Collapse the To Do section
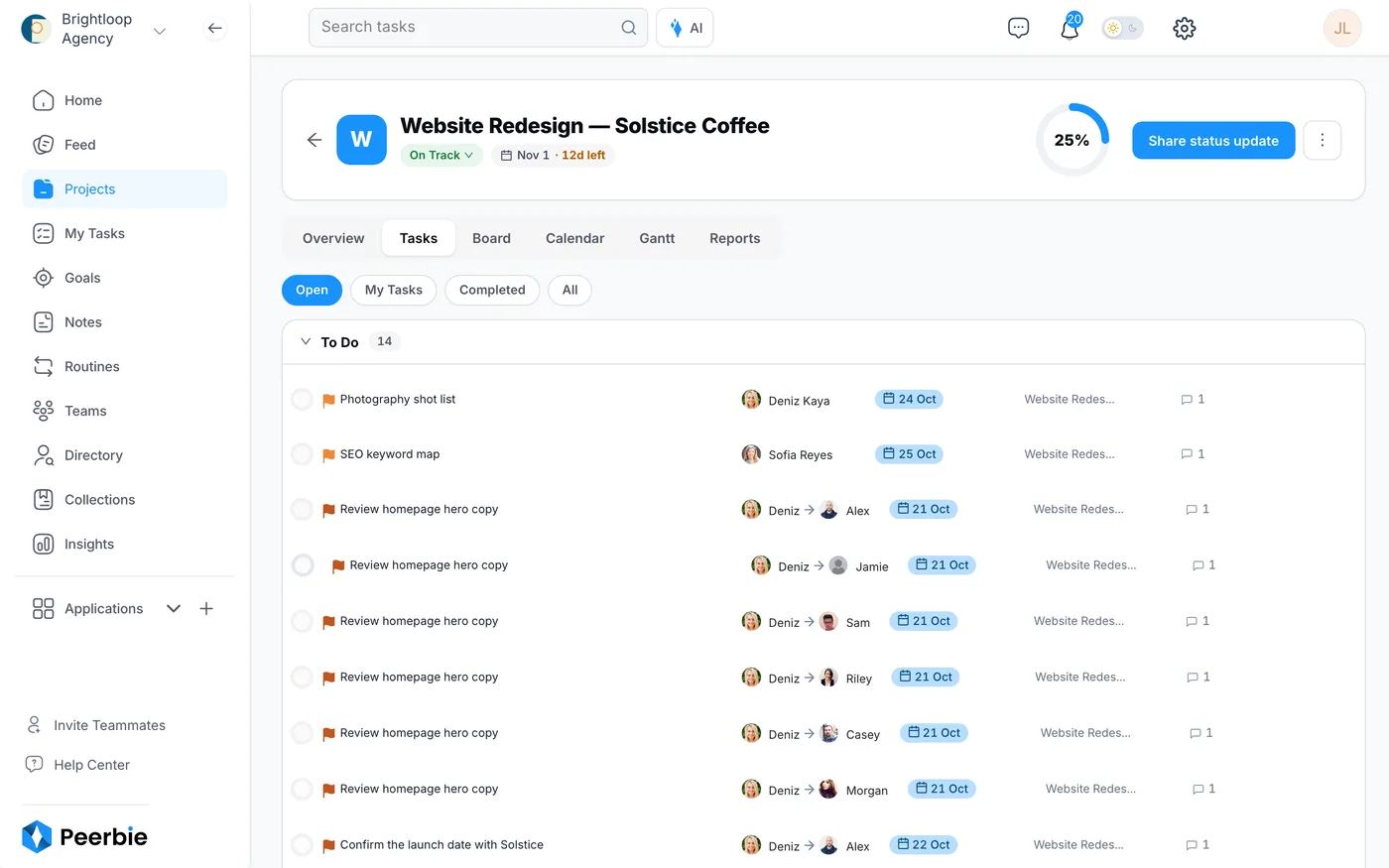The image size is (1389, 868). point(306,341)
